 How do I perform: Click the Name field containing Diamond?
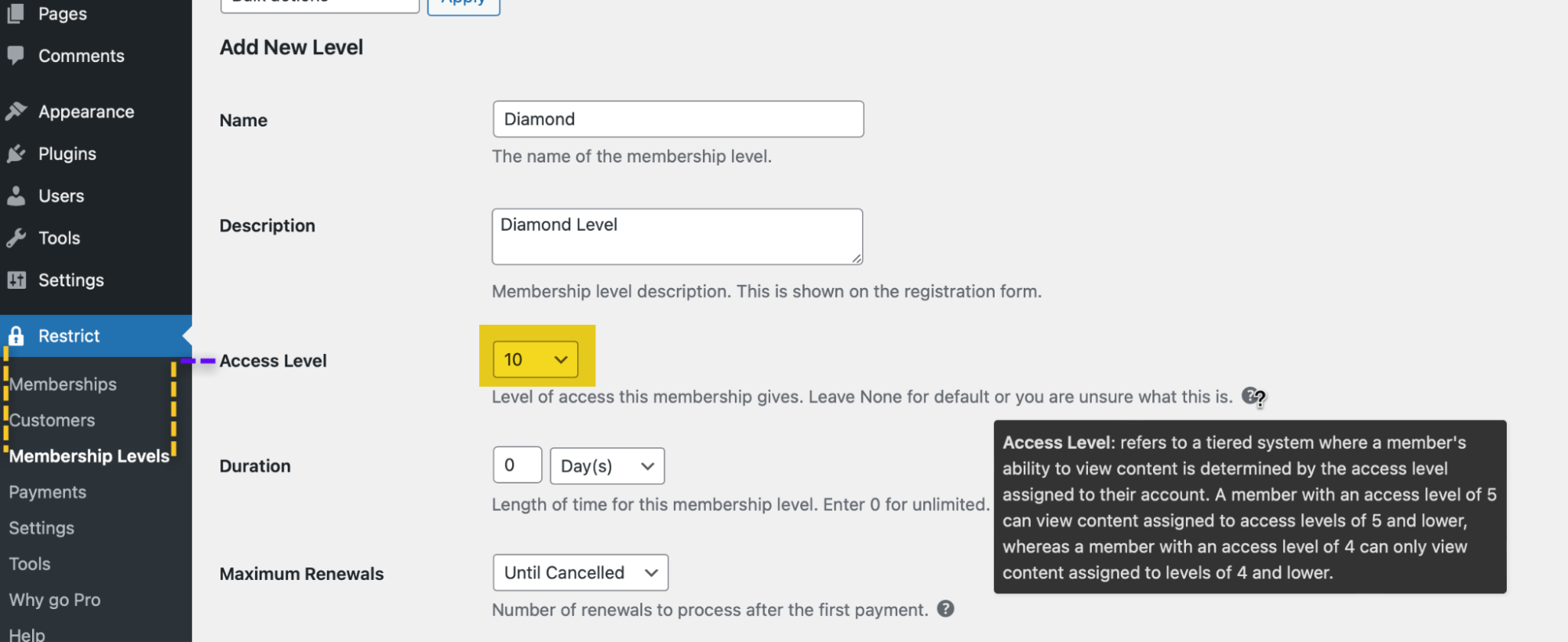click(x=678, y=119)
